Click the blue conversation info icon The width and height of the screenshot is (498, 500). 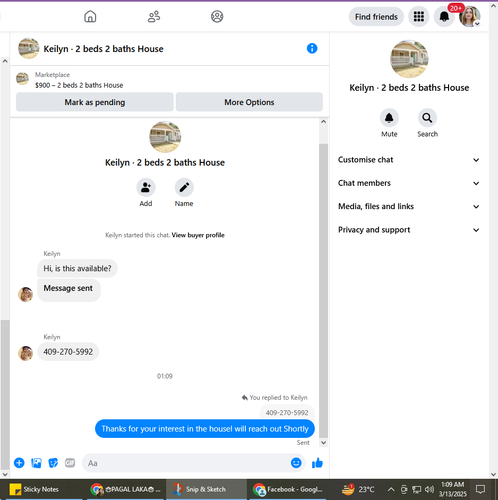click(x=312, y=49)
